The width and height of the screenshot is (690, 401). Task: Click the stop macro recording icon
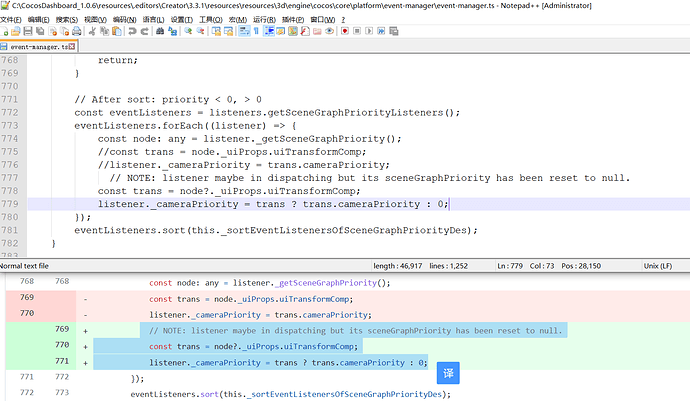357,31
